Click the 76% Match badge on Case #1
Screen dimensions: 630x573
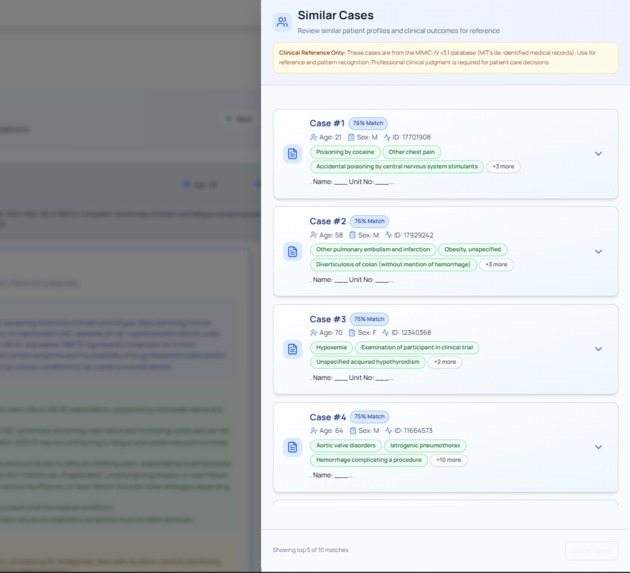pos(368,123)
